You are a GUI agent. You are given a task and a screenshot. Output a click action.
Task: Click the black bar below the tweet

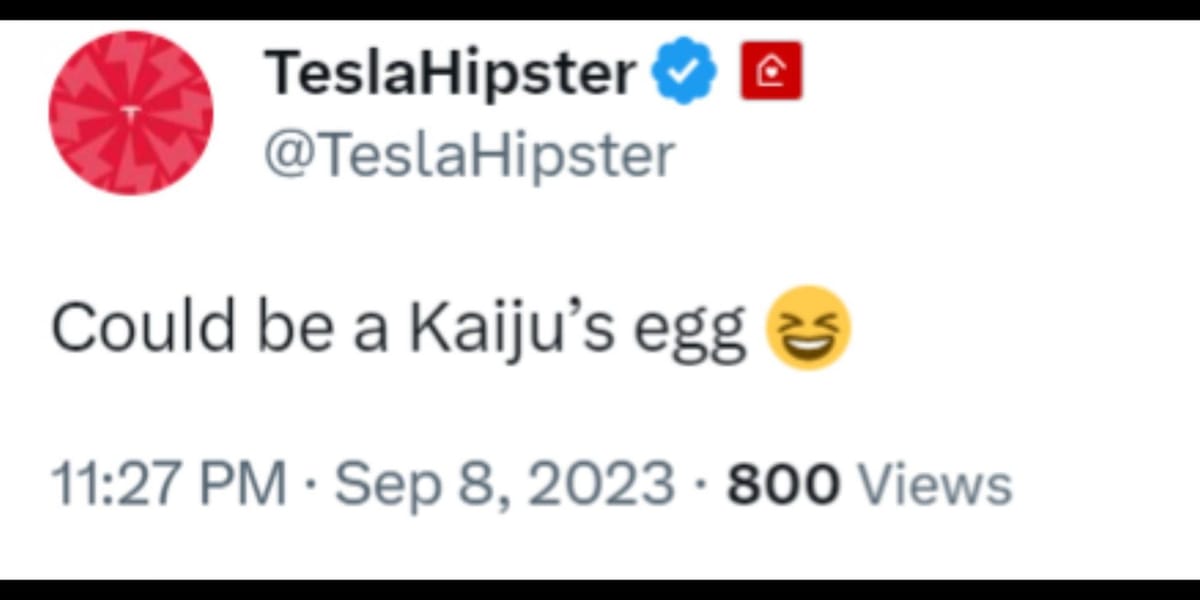600,590
